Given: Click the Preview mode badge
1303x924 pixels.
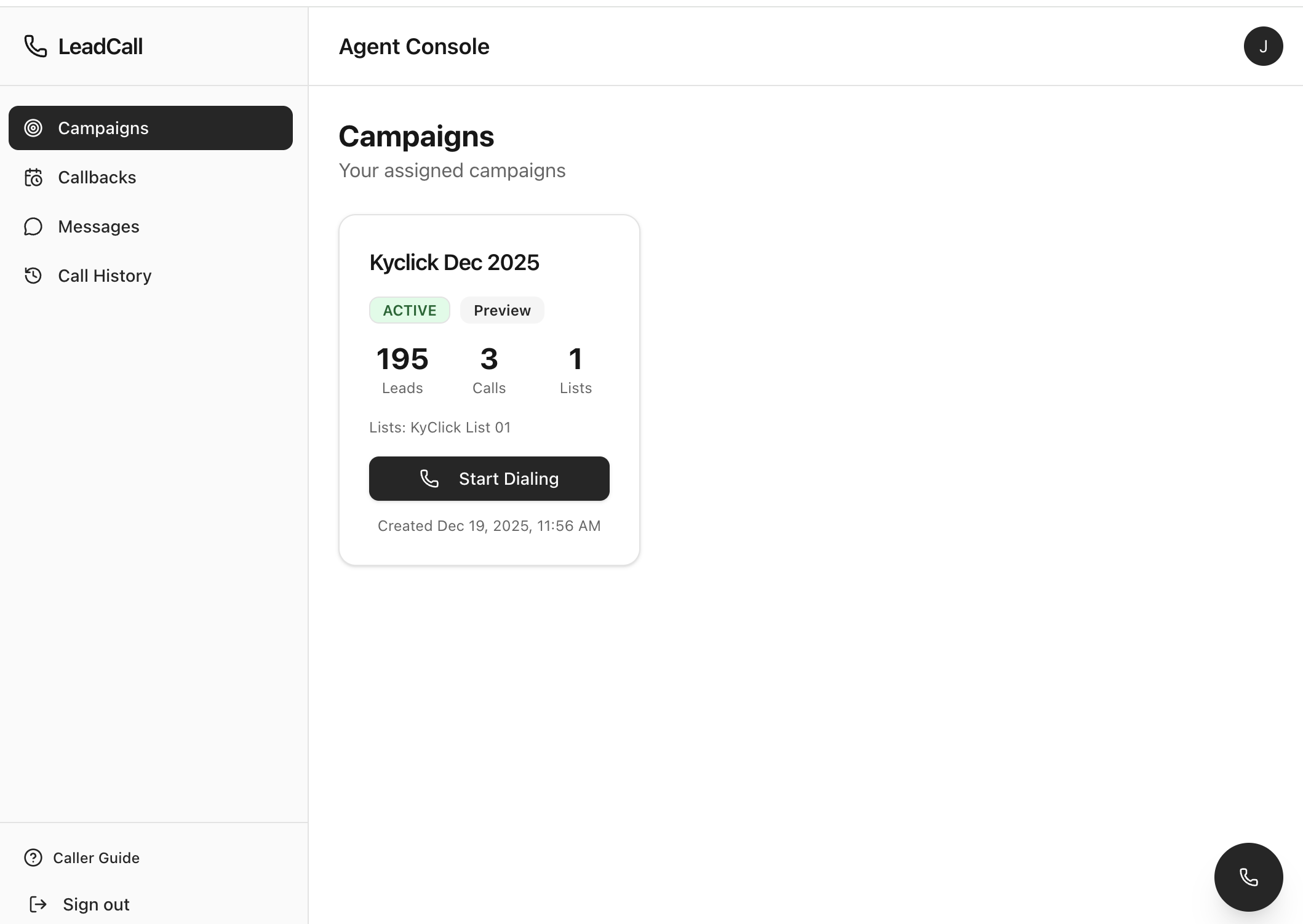Looking at the screenshot, I should pos(502,310).
